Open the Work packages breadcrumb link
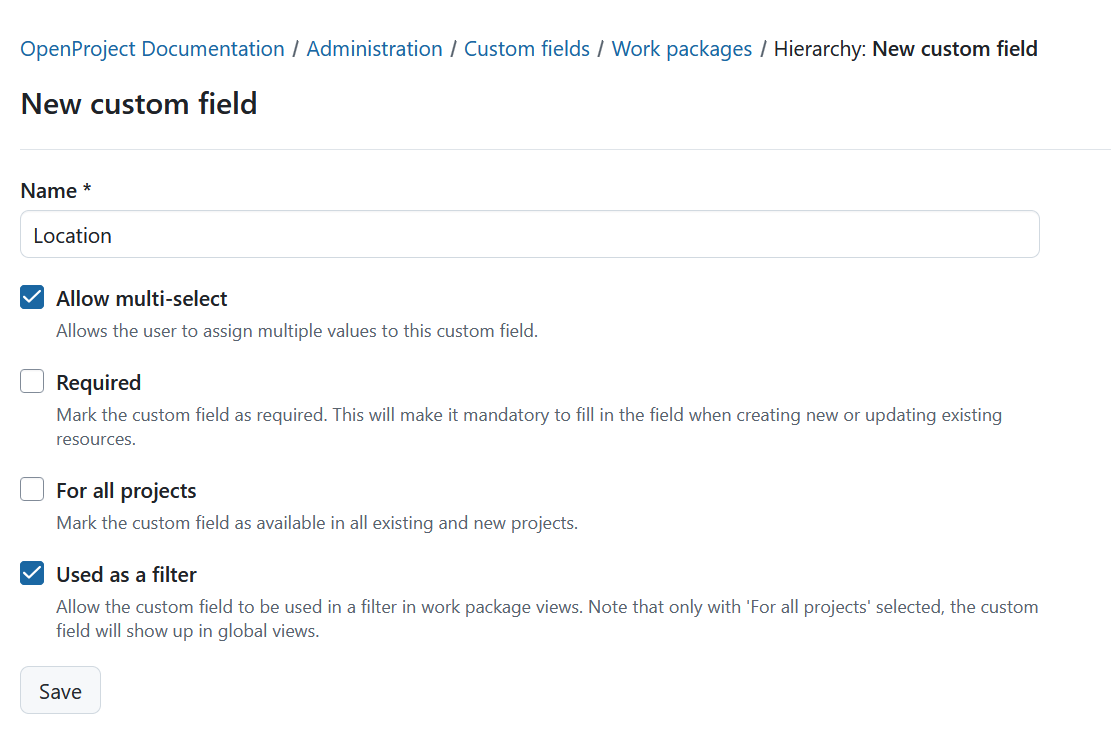This screenshot has width=1111, height=742. click(x=681, y=48)
